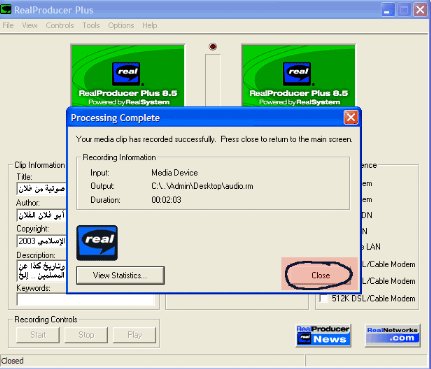Screen dimensions: 431x369
Task: Click the Real logo in dialog
Action: click(97, 243)
